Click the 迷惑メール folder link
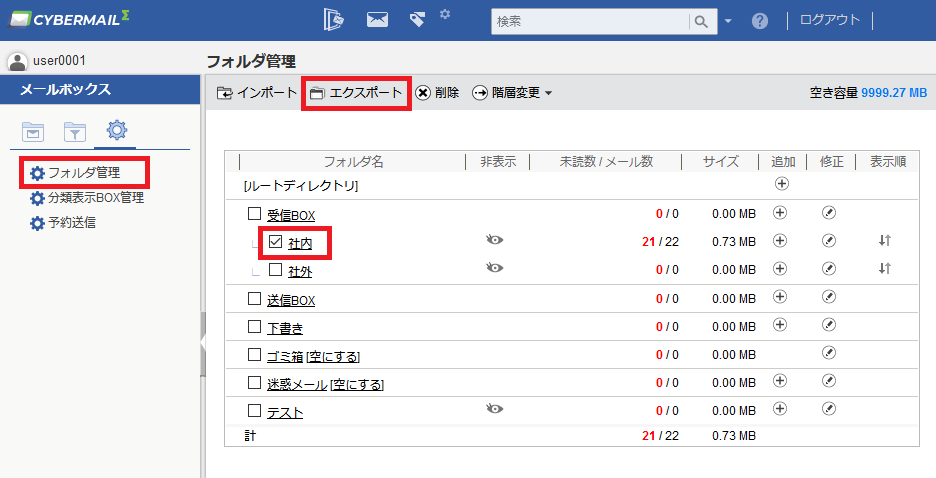This screenshot has width=936, height=478. 297,384
